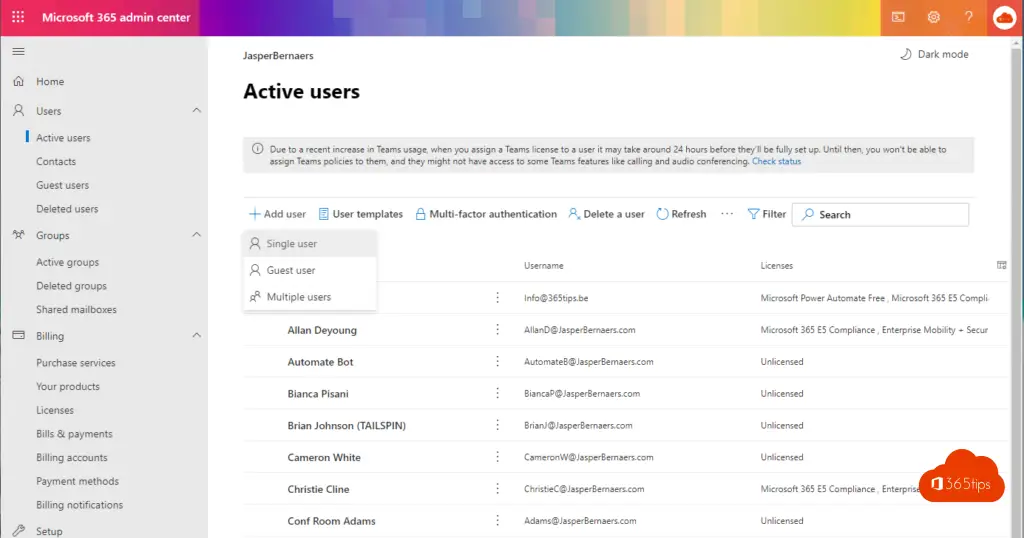Click the Choose columns icon
1024x538 pixels.
[1001, 265]
